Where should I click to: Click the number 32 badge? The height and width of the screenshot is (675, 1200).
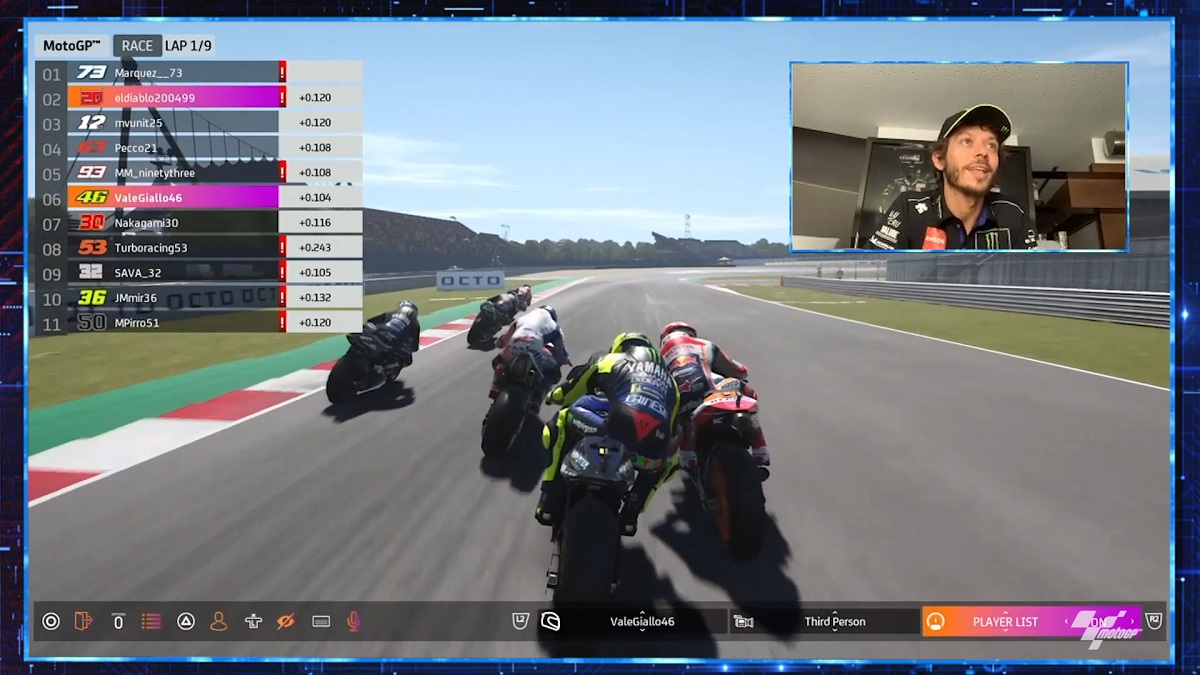[x=91, y=272]
